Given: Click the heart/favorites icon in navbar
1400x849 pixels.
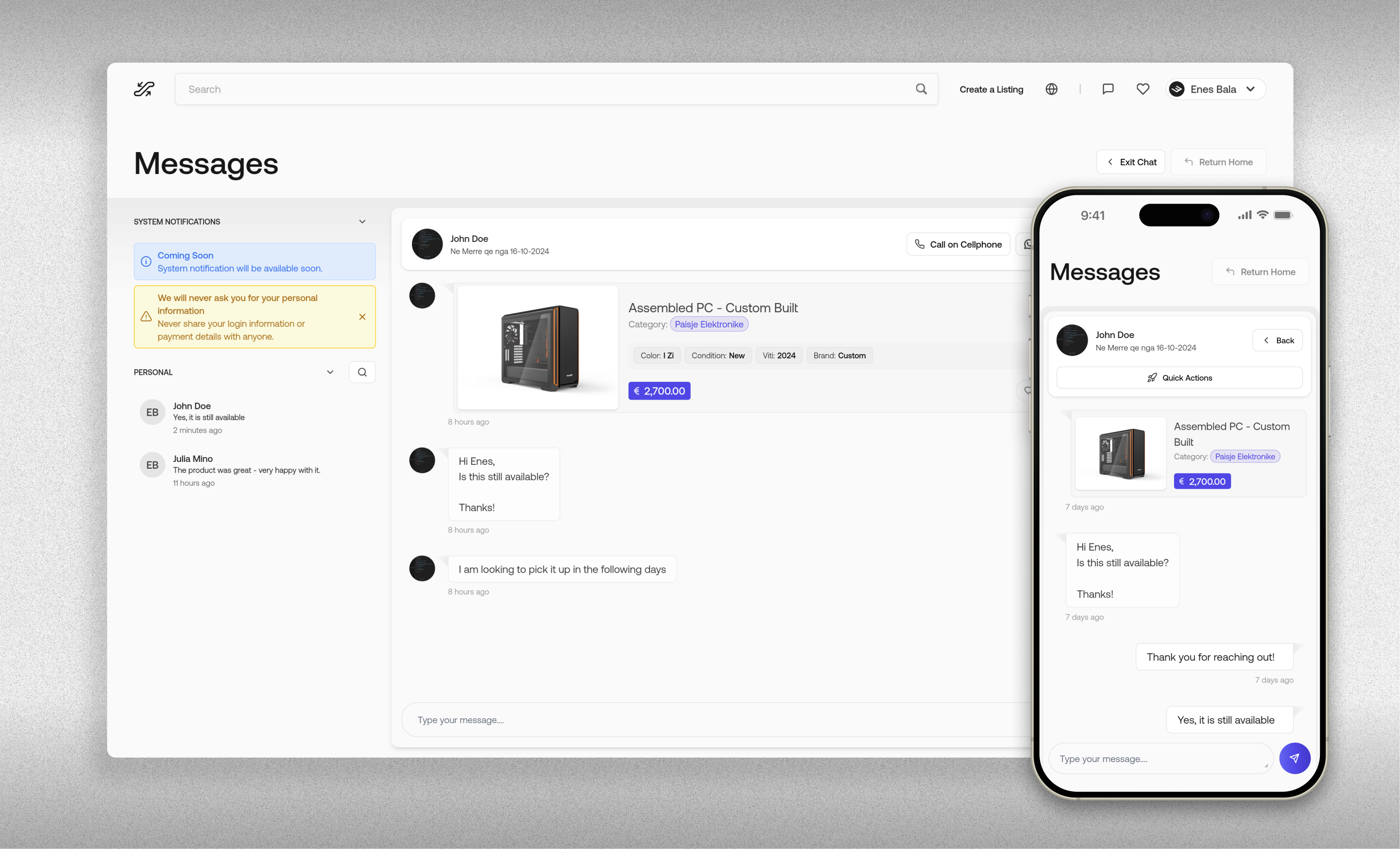Looking at the screenshot, I should pos(1143,89).
